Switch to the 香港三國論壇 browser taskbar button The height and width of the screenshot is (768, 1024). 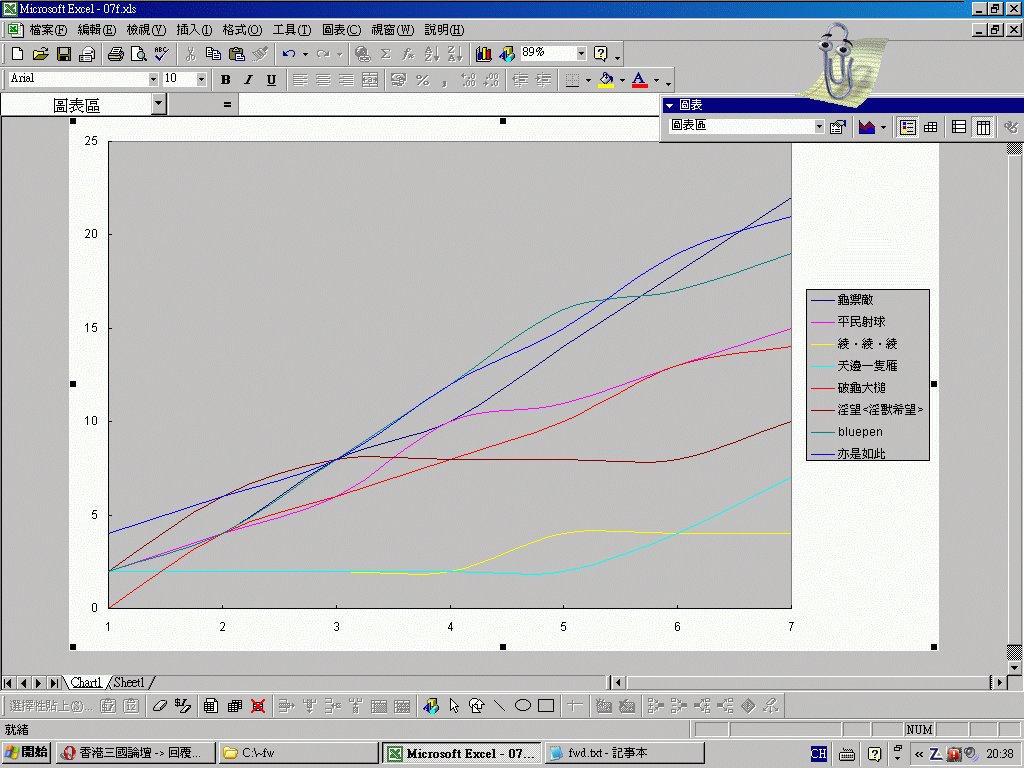pos(135,753)
